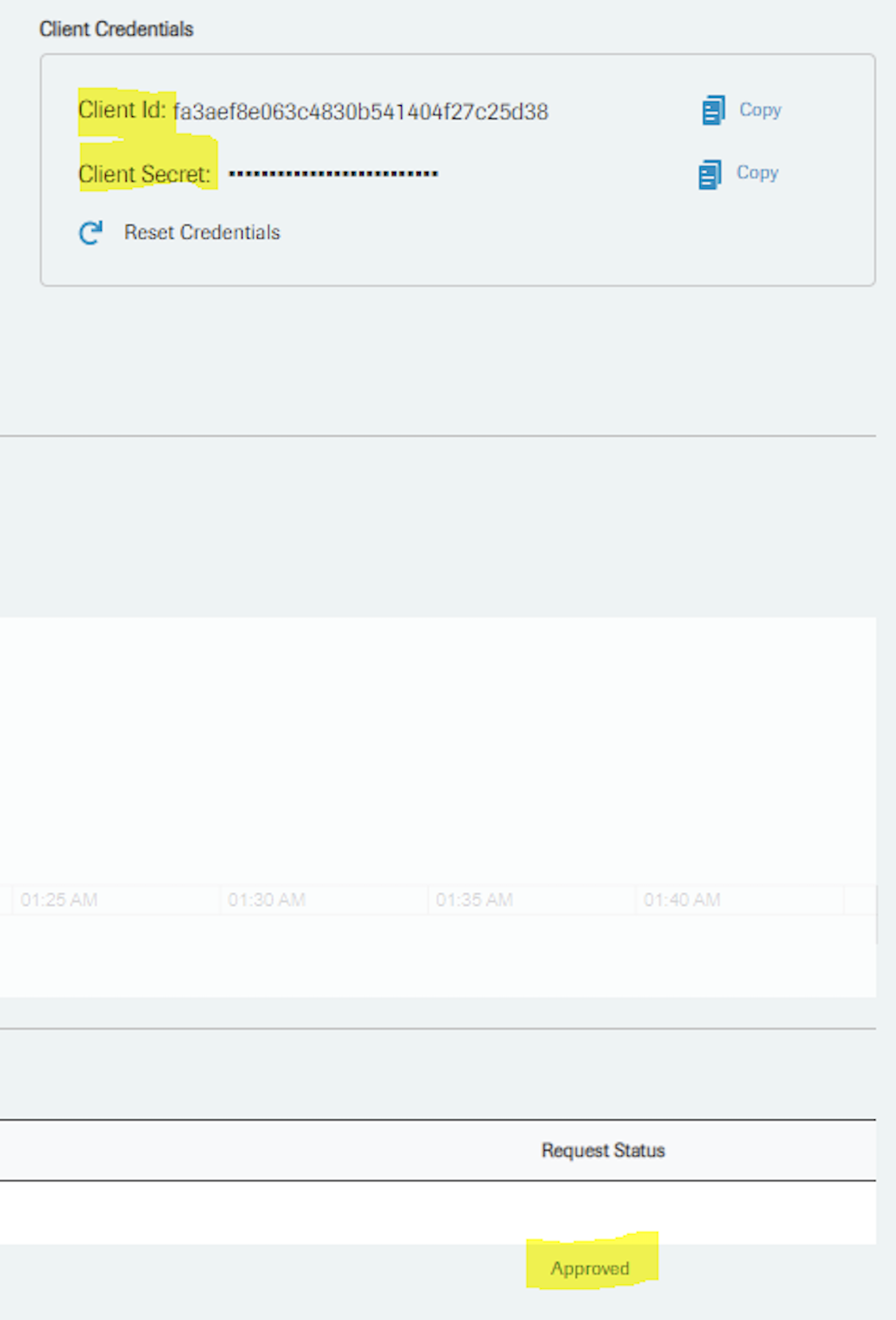Select the Client Id value string
Viewport: 896px width, 1320px height.
(360, 112)
